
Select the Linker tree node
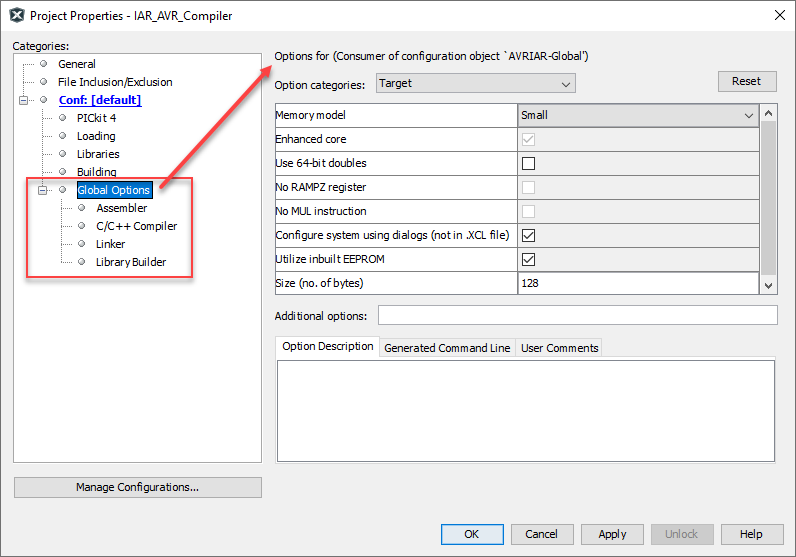111,244
